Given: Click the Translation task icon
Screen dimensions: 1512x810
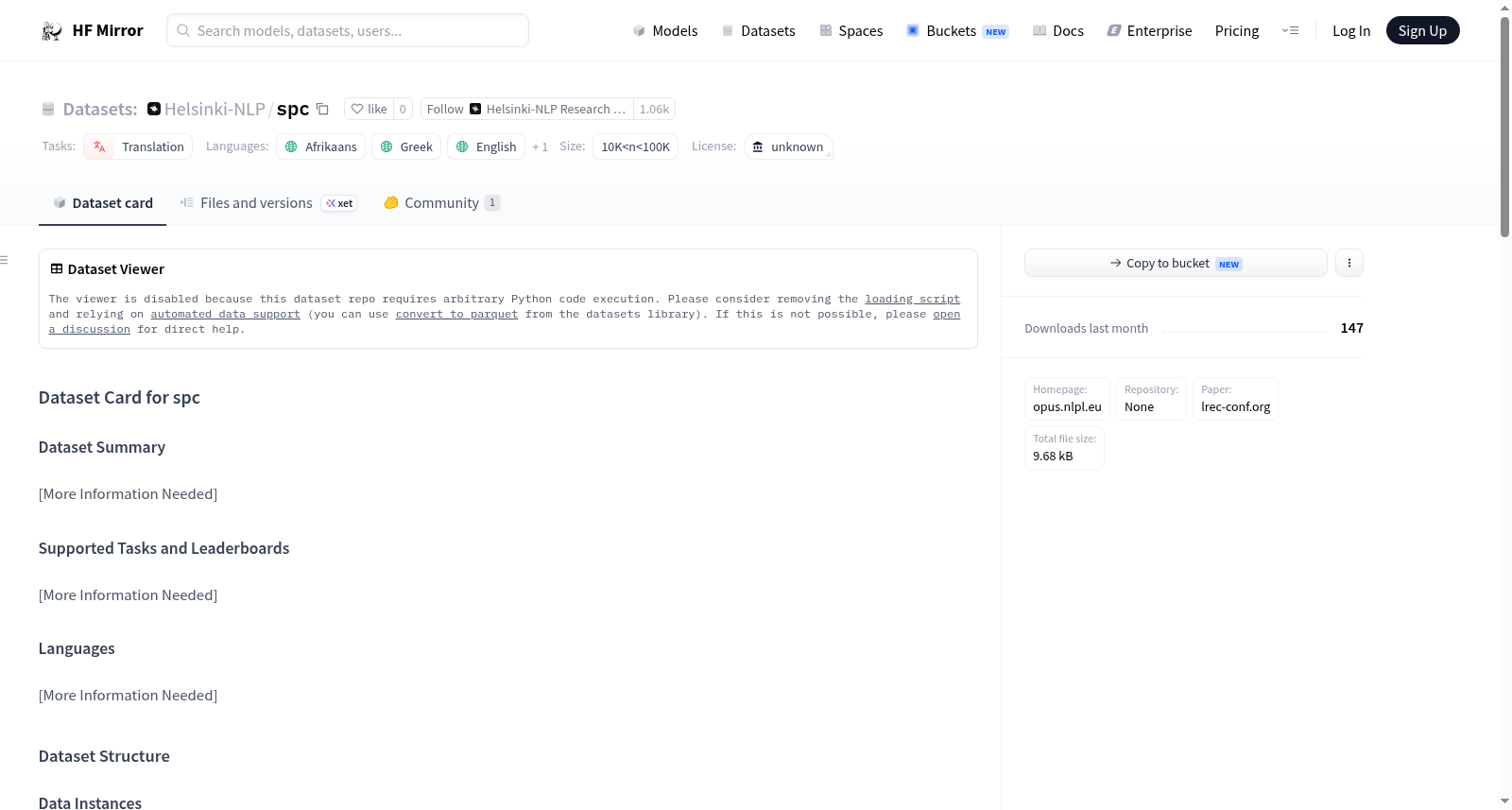Looking at the screenshot, I should point(99,146).
